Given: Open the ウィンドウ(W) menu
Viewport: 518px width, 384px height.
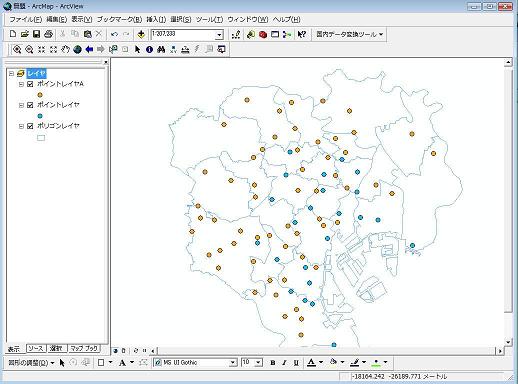Looking at the screenshot, I should pos(248,19).
